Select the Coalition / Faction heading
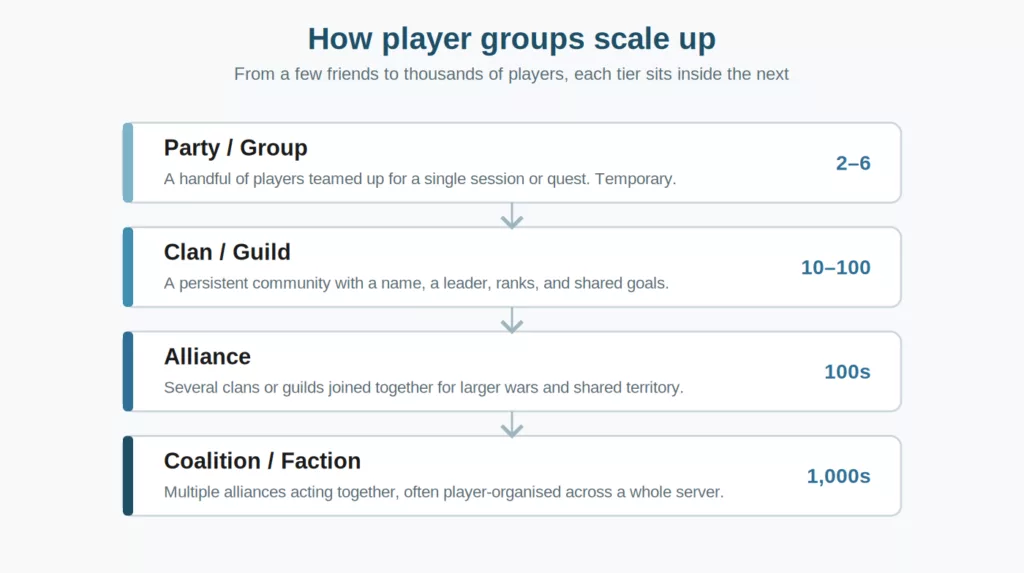 coord(262,461)
